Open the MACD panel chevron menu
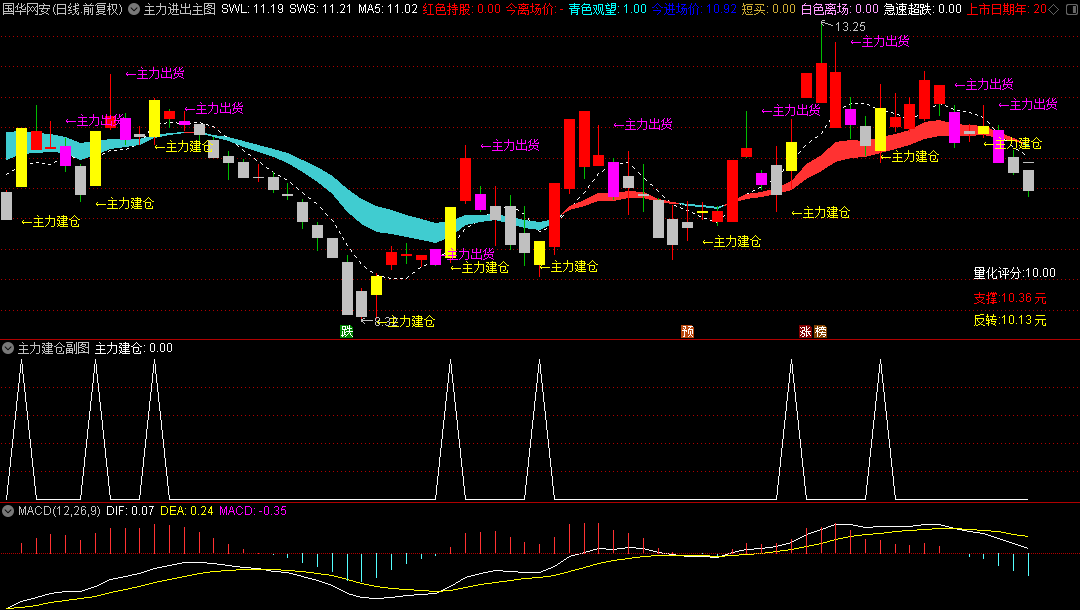 point(8,511)
